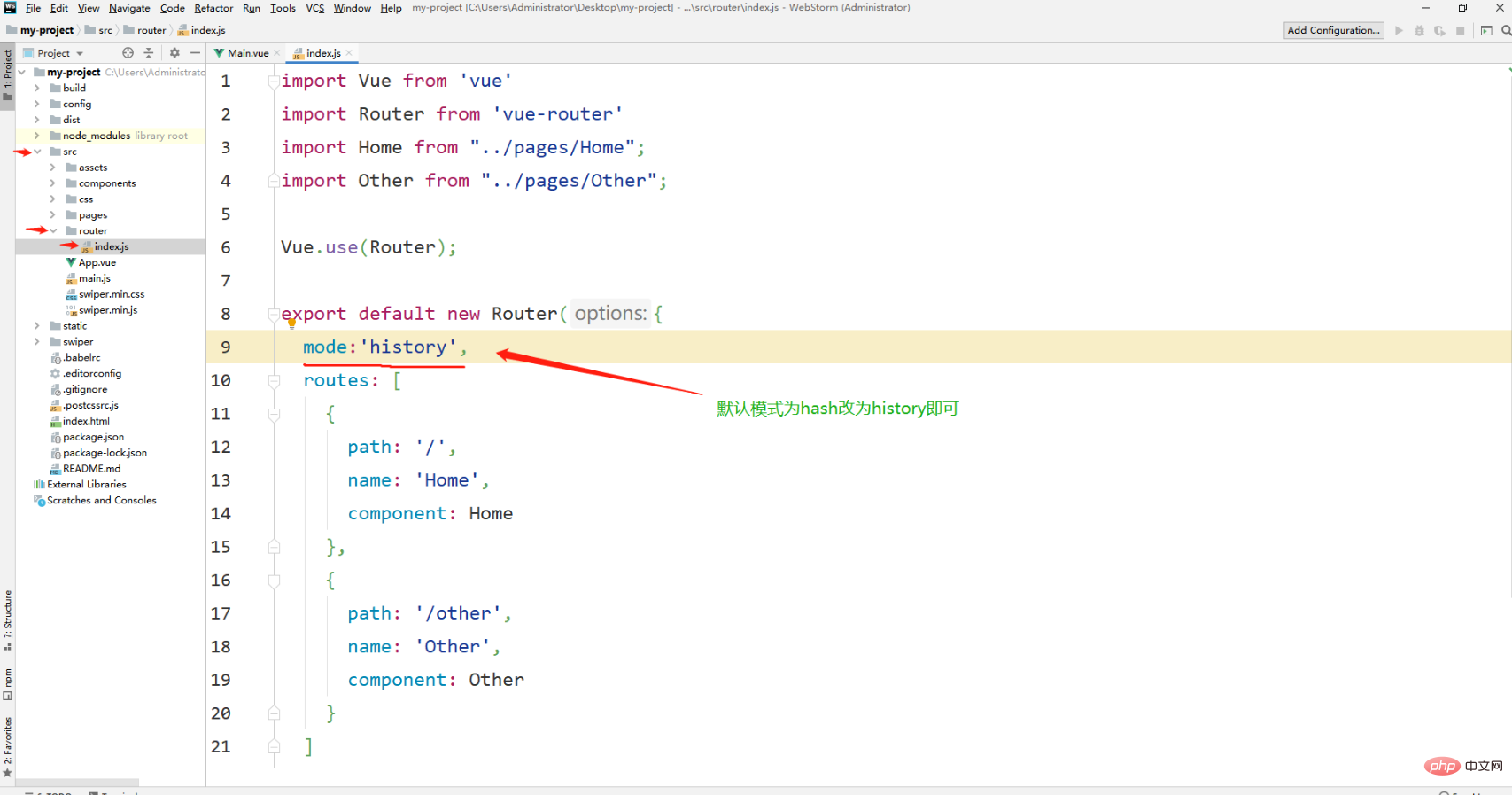Toggle the Favorites tool window stripe
The image size is (1512, 795).
(x=8, y=746)
